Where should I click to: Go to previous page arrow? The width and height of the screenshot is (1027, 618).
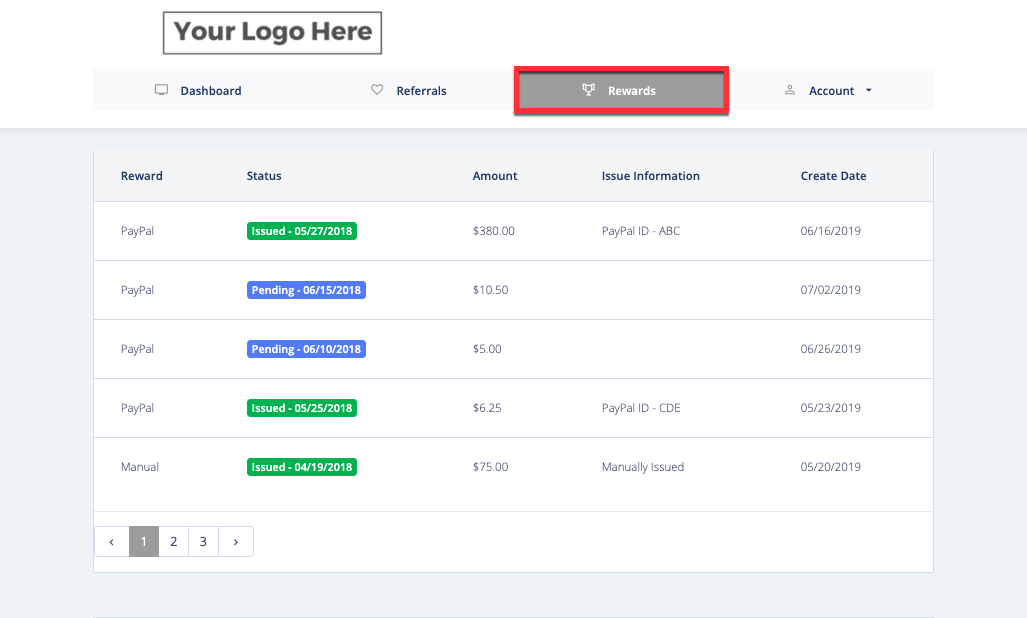[x=111, y=541]
